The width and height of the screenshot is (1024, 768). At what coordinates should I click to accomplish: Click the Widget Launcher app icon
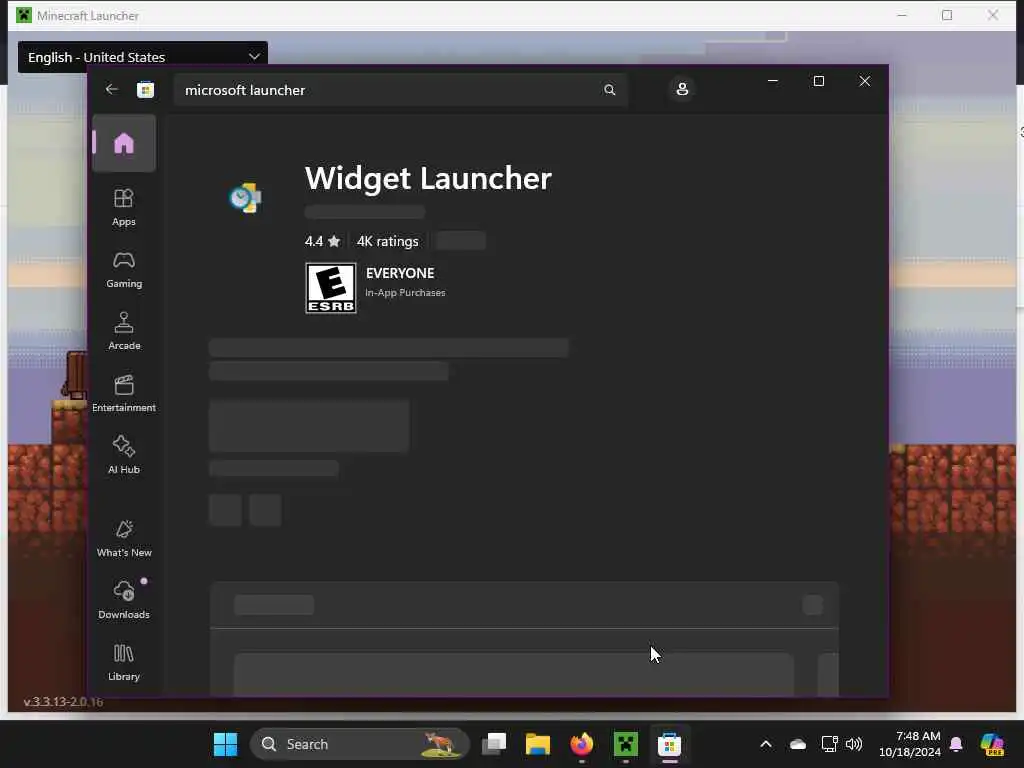[x=246, y=198]
